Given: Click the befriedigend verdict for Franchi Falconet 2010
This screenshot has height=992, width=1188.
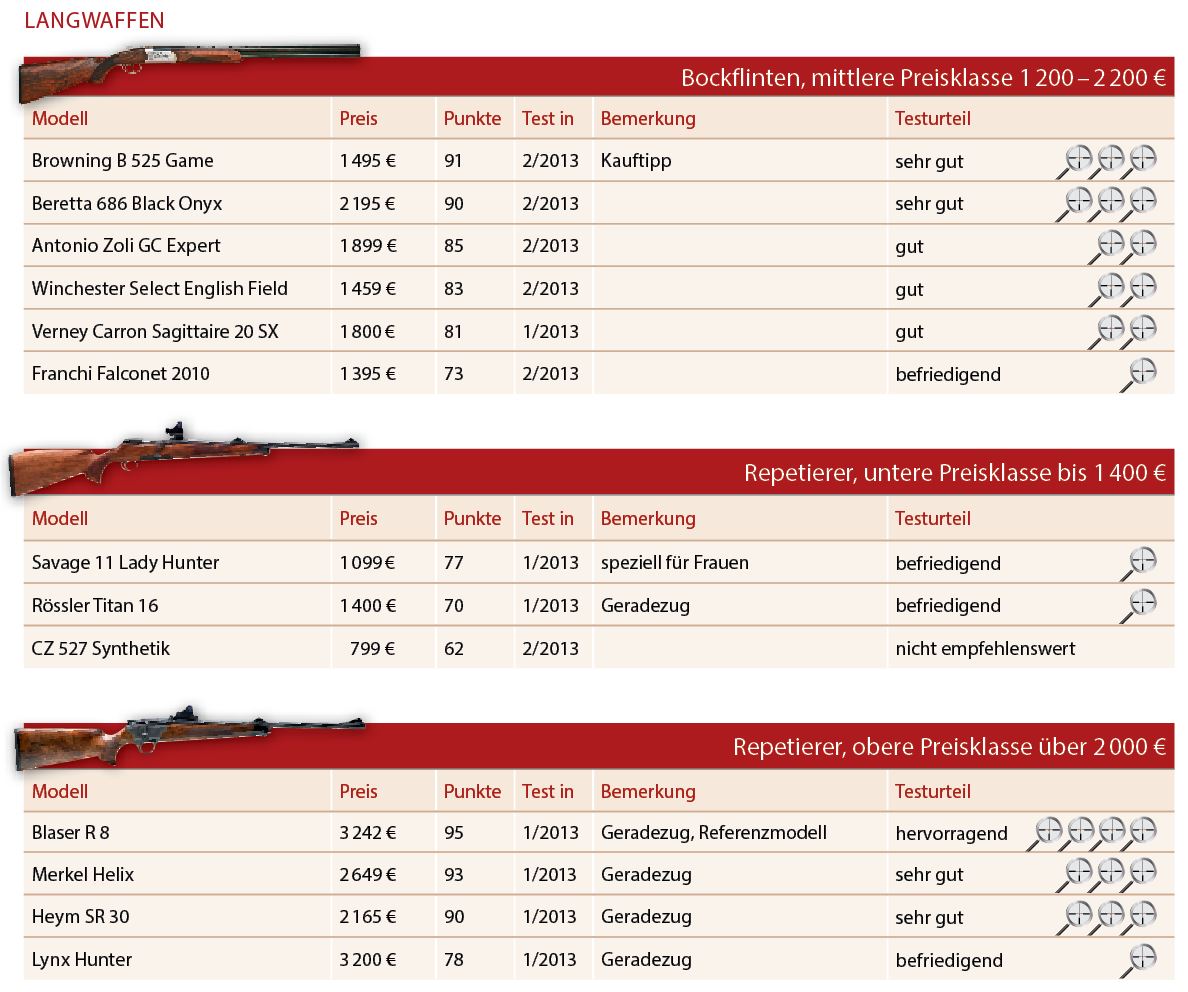Looking at the screenshot, I should [948, 374].
